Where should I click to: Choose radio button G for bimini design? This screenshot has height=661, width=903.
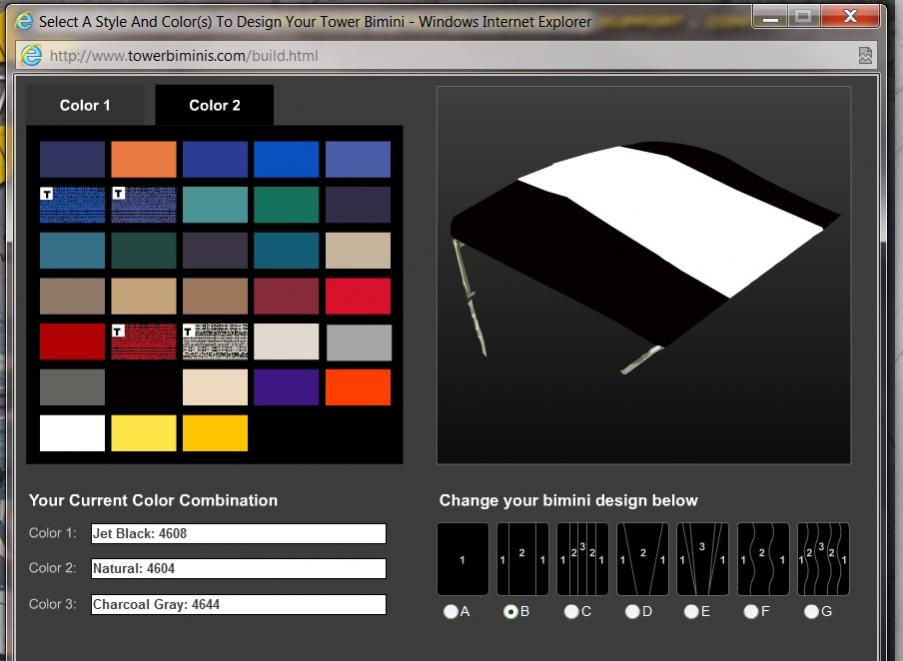(811, 611)
